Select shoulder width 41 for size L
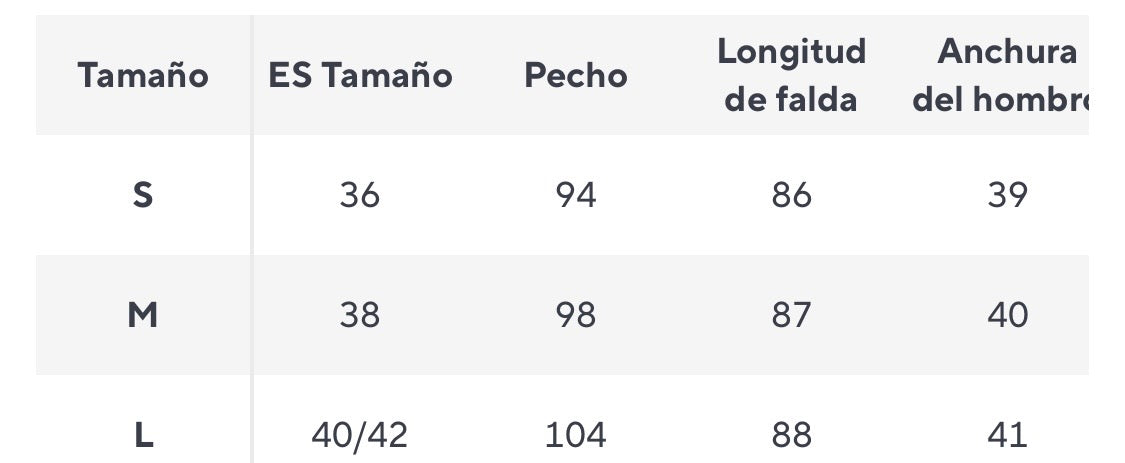 (1007, 435)
